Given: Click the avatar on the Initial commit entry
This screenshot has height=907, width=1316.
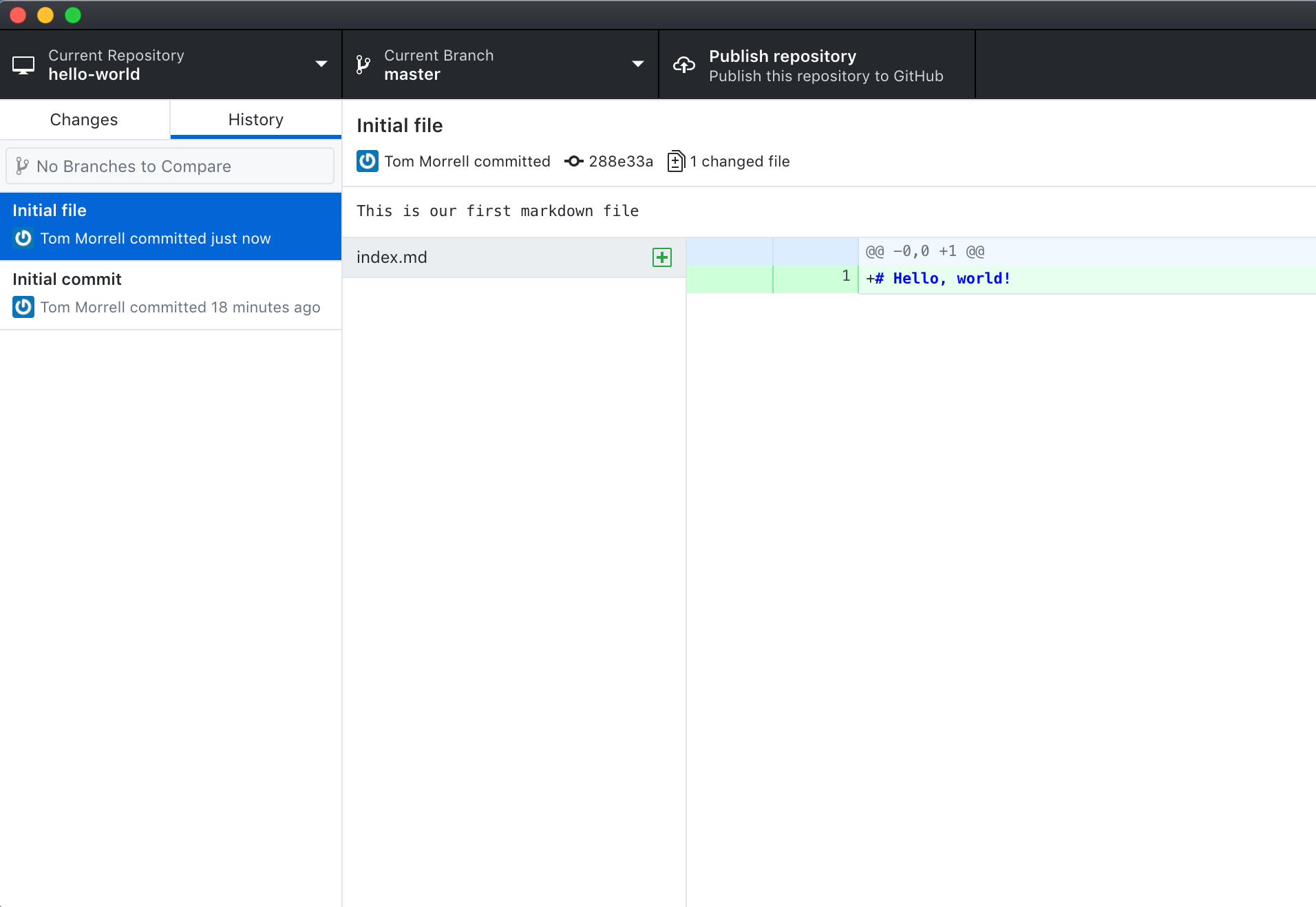Looking at the screenshot, I should tap(23, 307).
